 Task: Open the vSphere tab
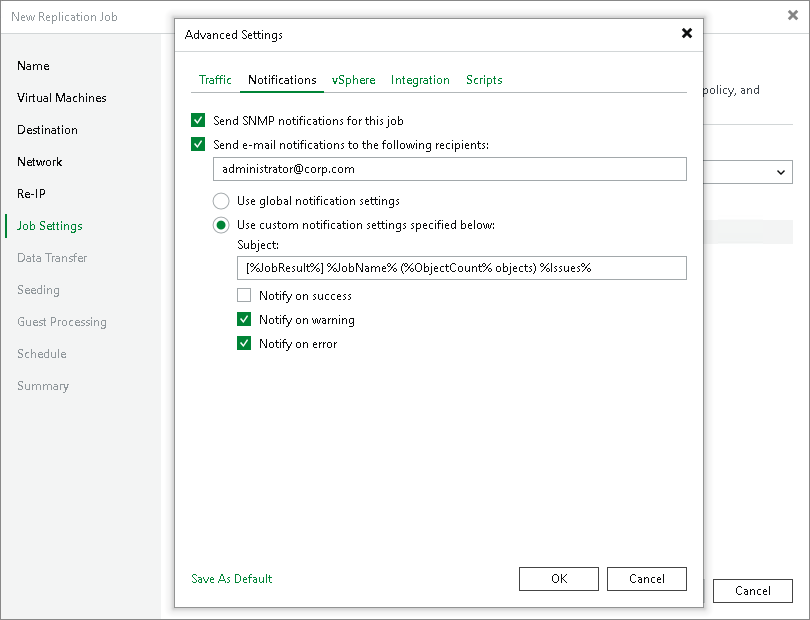353,80
